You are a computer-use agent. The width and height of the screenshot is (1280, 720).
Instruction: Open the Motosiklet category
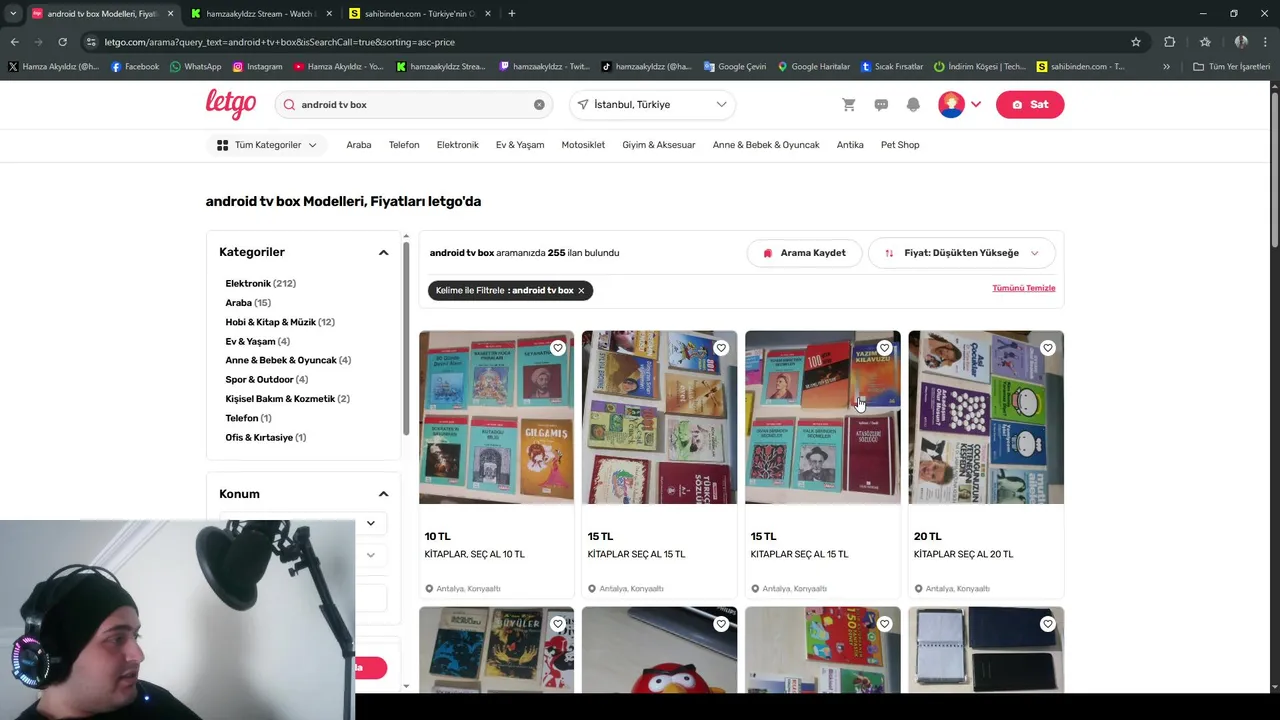pyautogui.click(x=583, y=145)
